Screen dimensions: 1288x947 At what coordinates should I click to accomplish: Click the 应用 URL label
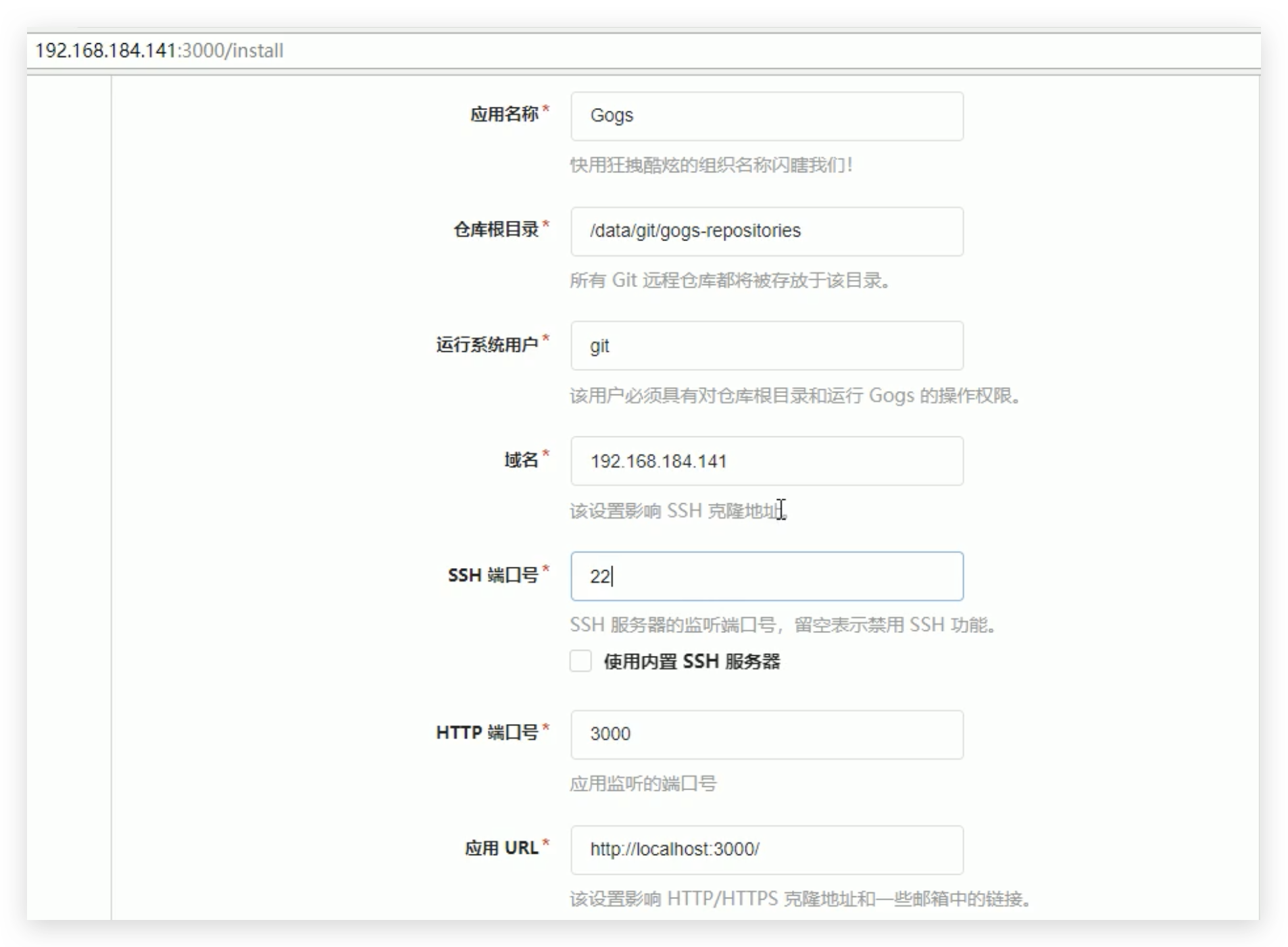pyautogui.click(x=501, y=848)
